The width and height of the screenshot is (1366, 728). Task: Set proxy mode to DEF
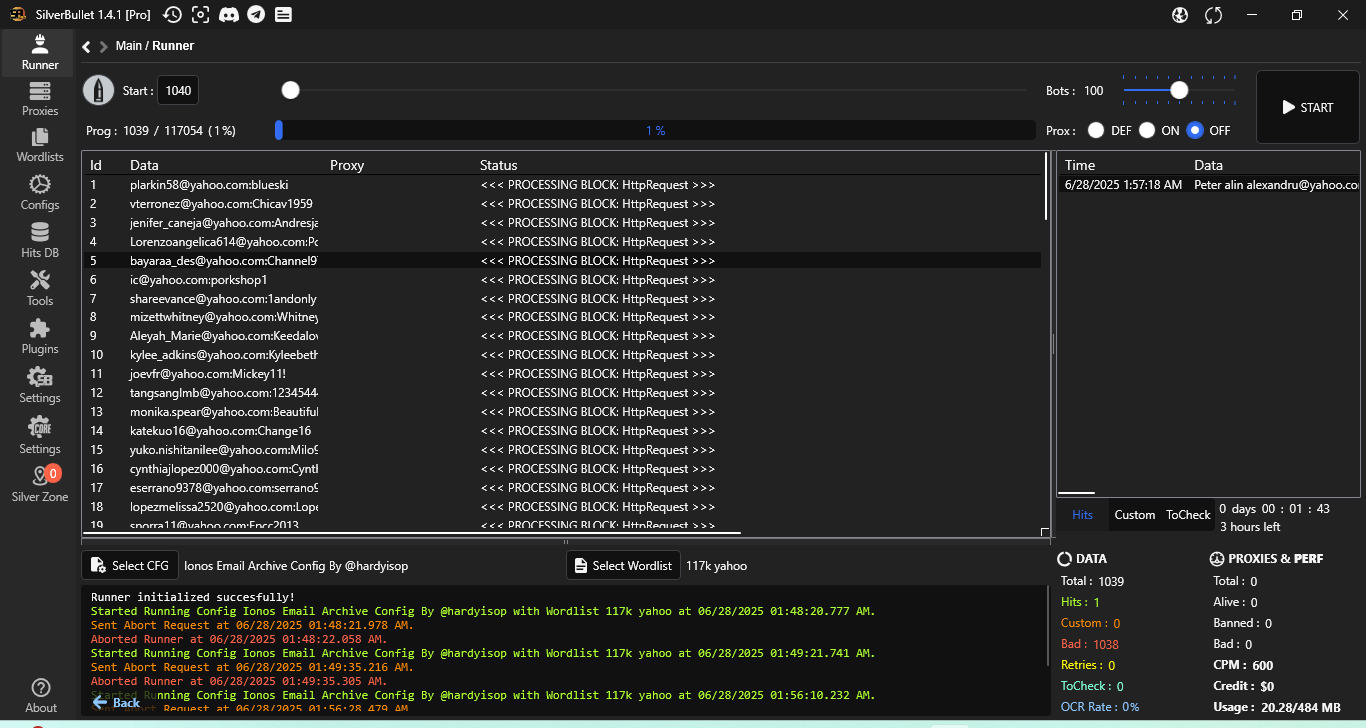(x=1096, y=130)
